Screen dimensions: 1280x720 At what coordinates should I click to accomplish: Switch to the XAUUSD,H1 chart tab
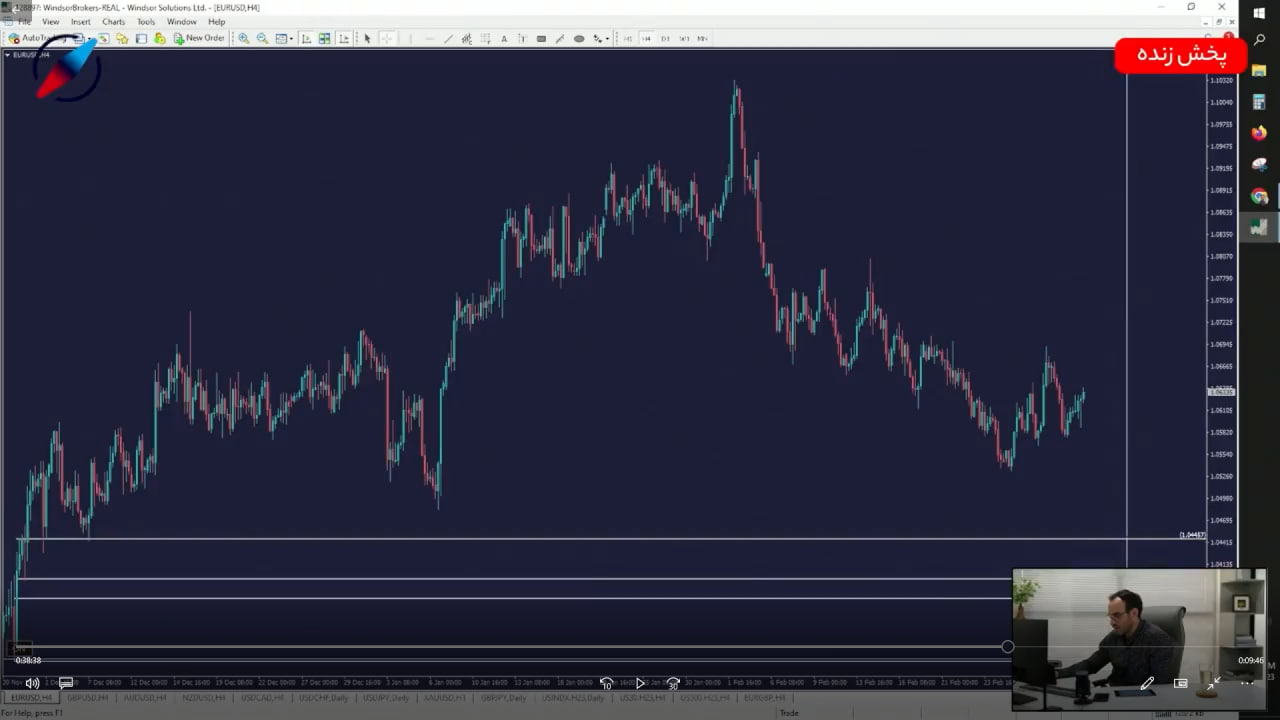(x=445, y=698)
